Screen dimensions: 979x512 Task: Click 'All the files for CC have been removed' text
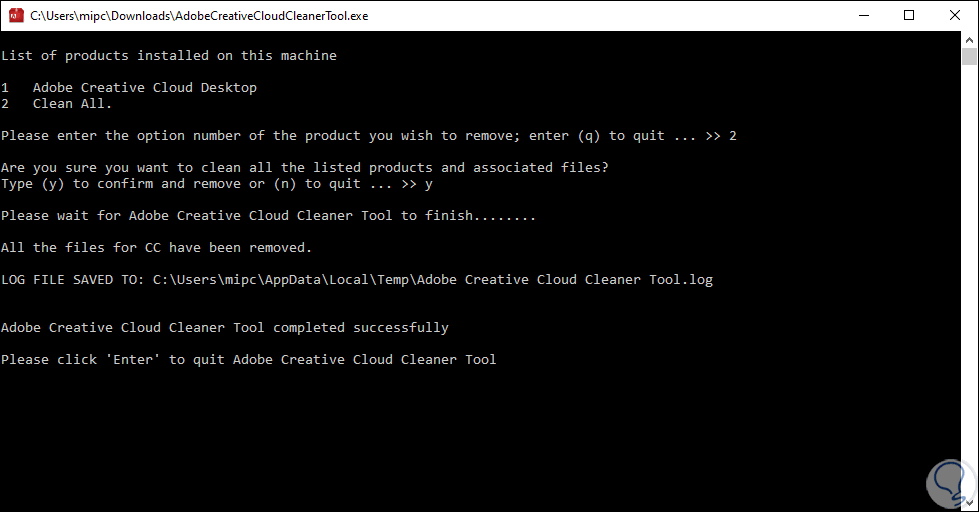[x=156, y=248]
